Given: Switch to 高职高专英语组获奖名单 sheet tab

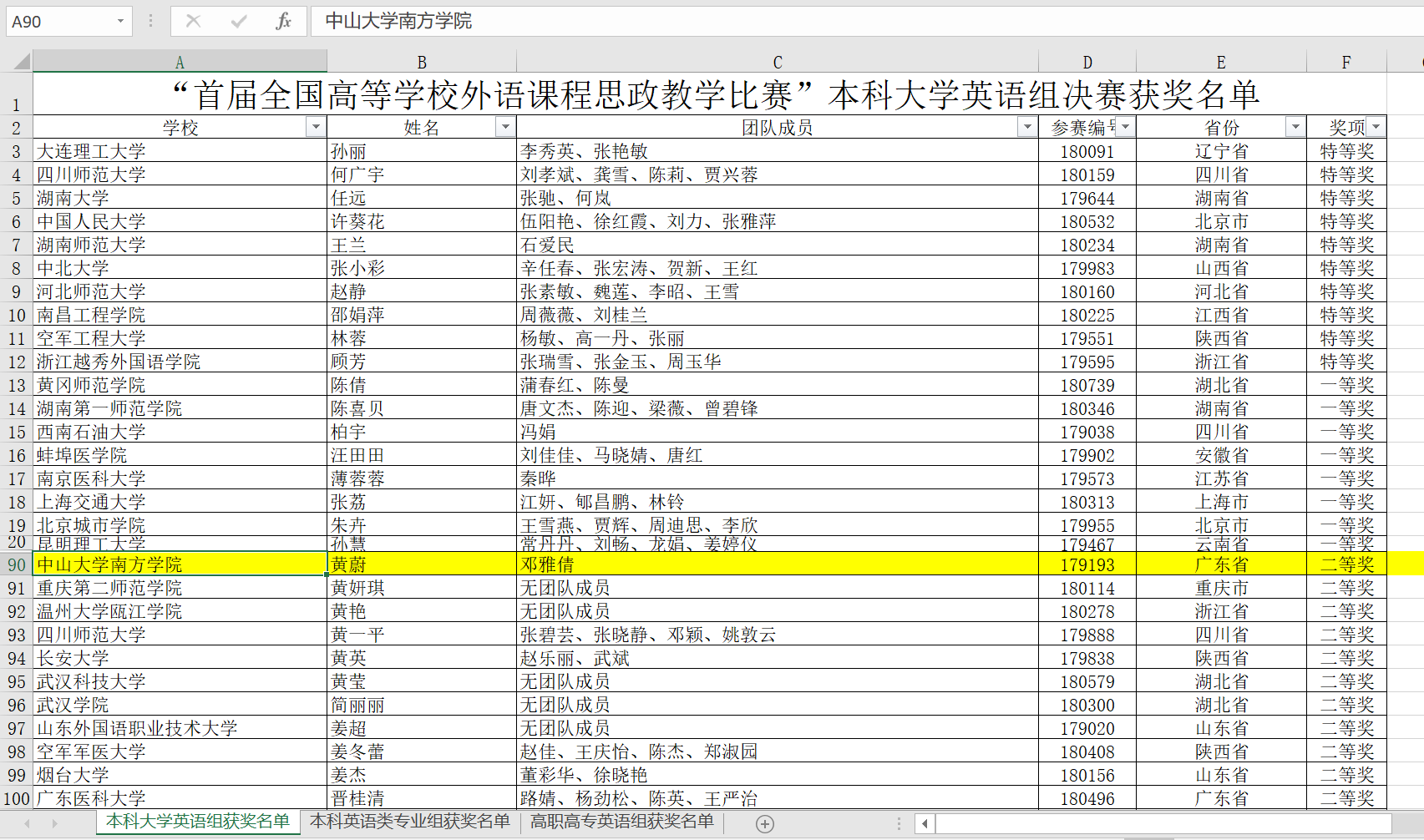Looking at the screenshot, I should 622,822.
